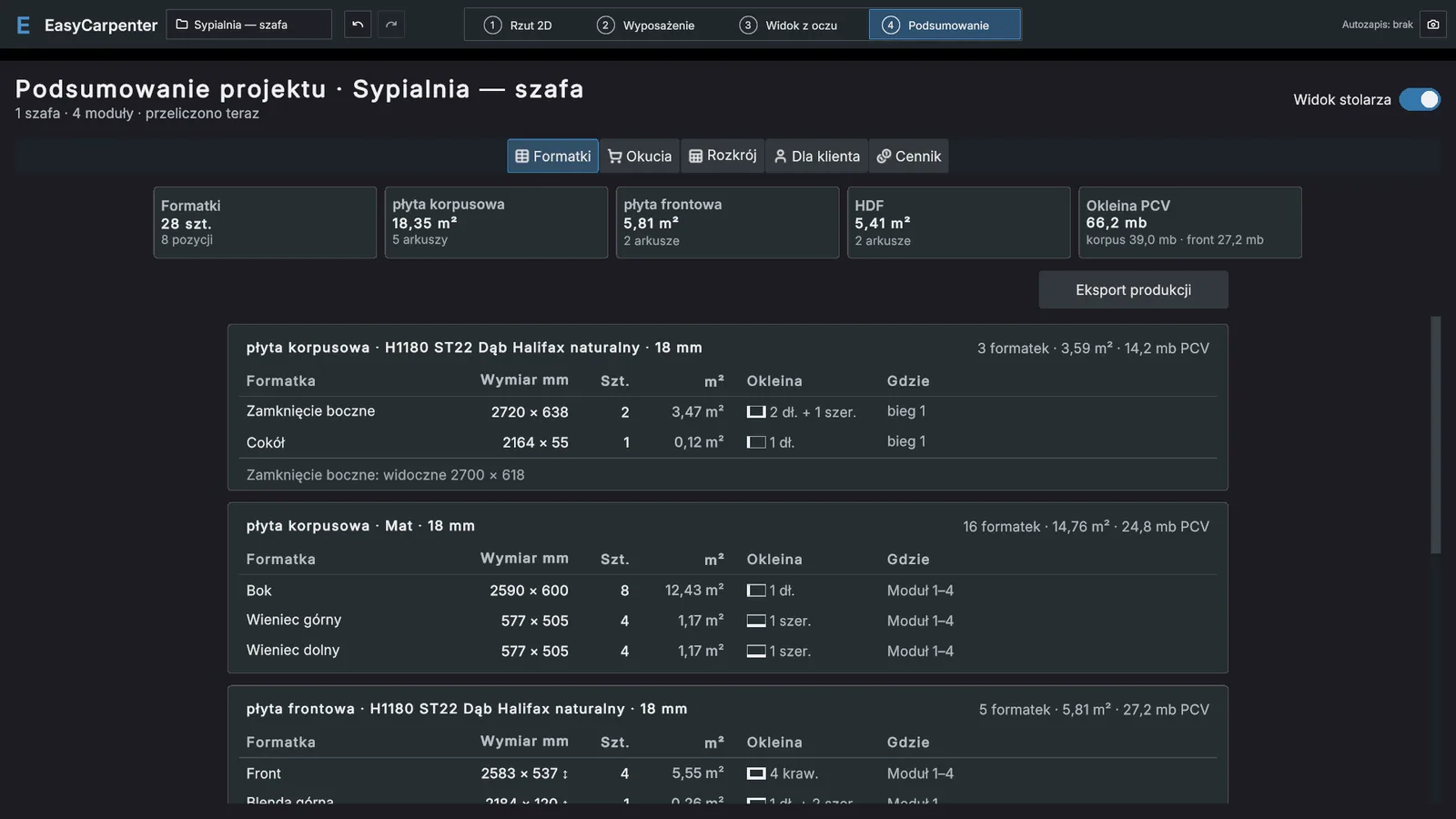Click the Autozapis: brak status text
The height and width of the screenshot is (819, 1456).
(x=1377, y=25)
